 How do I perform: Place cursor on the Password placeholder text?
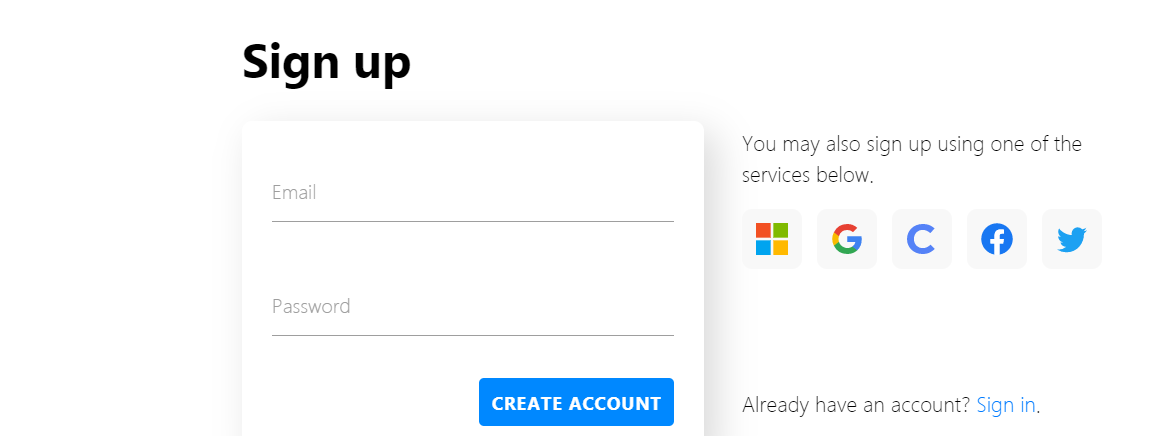tap(311, 306)
